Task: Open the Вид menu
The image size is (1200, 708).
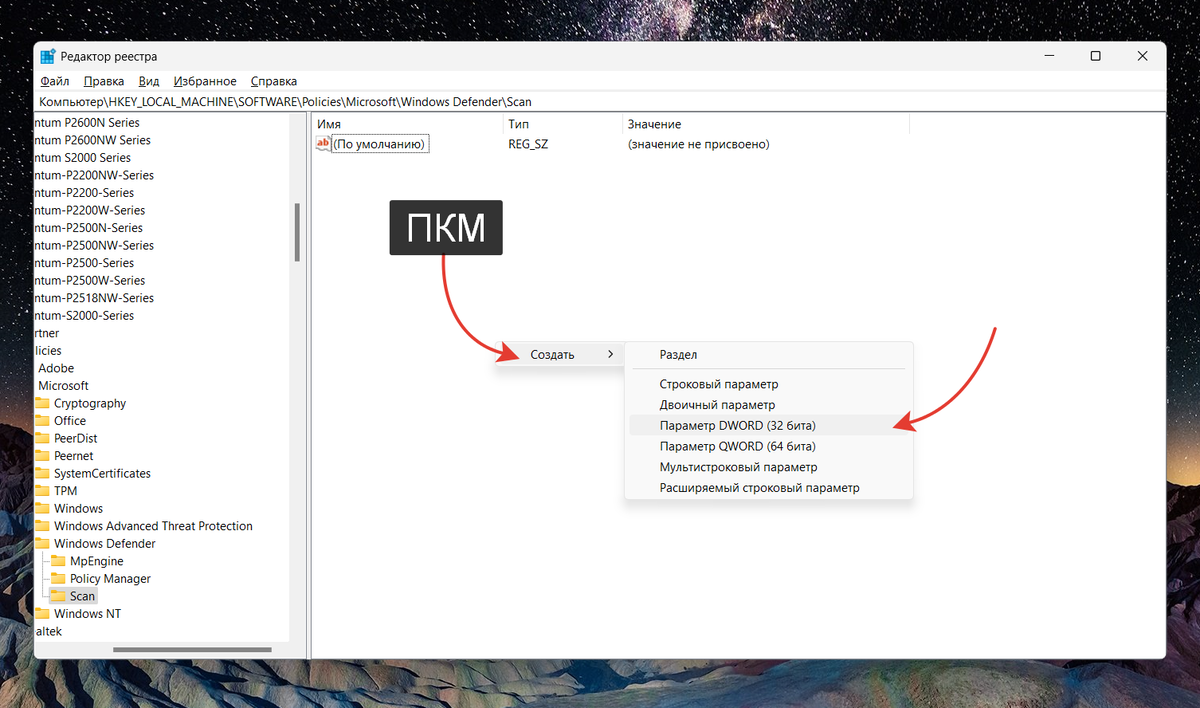Action: [x=149, y=81]
